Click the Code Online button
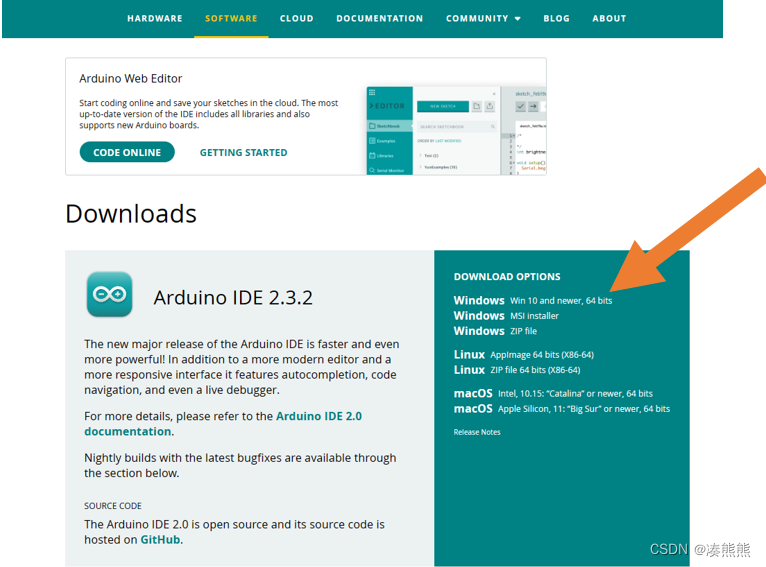Screen dimensions: 766x567 (x=127, y=152)
